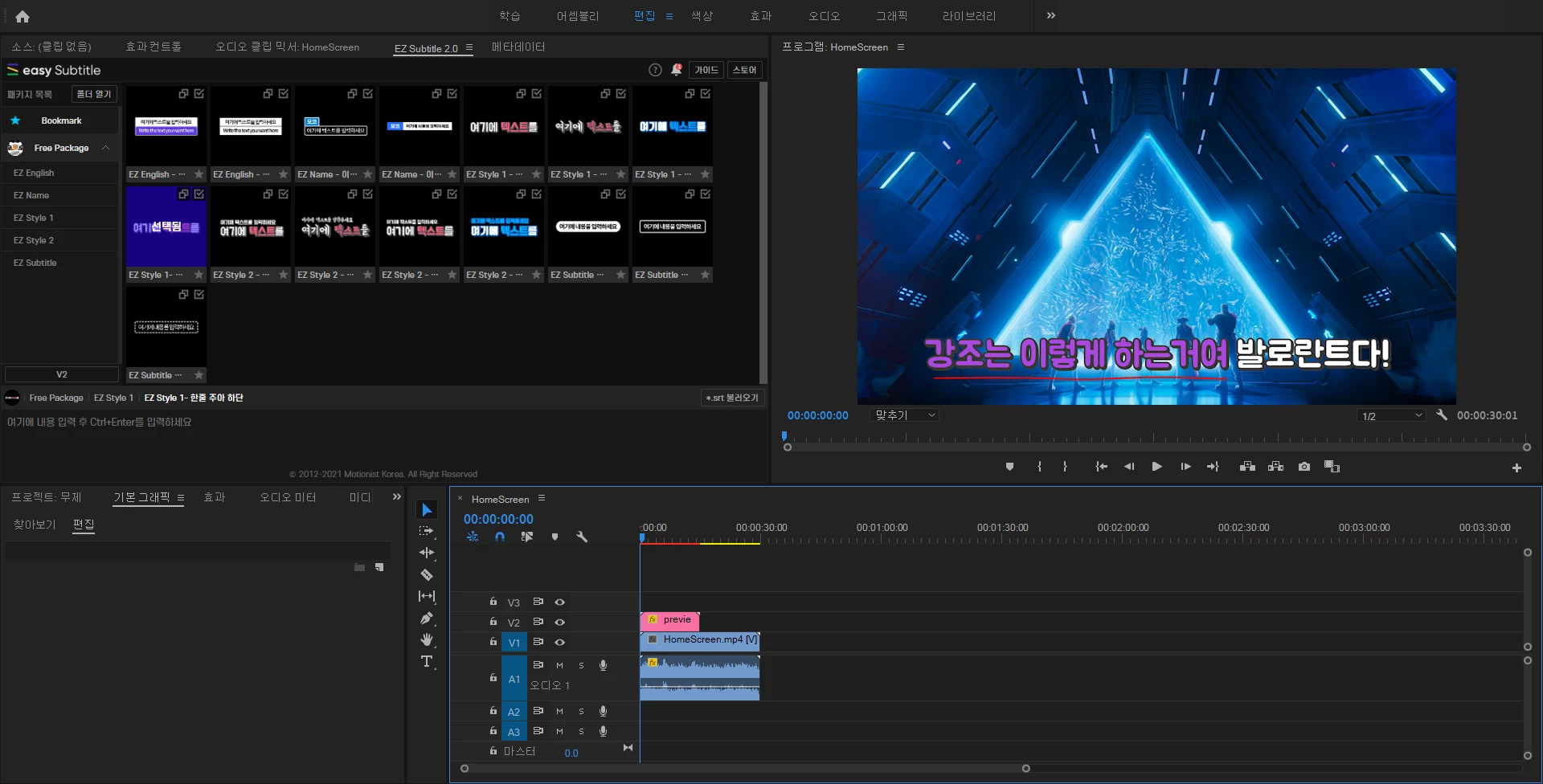Open HomeScreen sequence panel menu
This screenshot has width=1543, height=784.
[542, 498]
